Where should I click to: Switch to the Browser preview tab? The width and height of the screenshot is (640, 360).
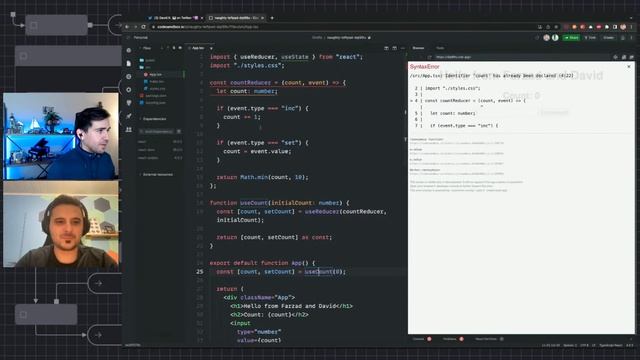pos(418,48)
